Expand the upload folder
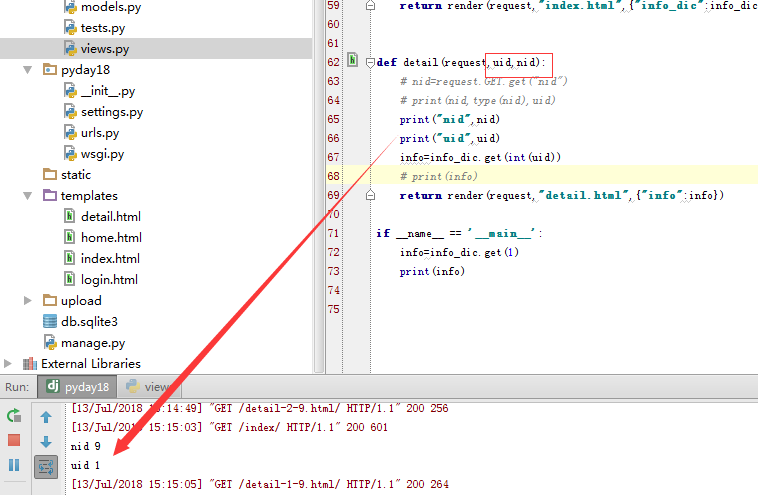 [28, 300]
